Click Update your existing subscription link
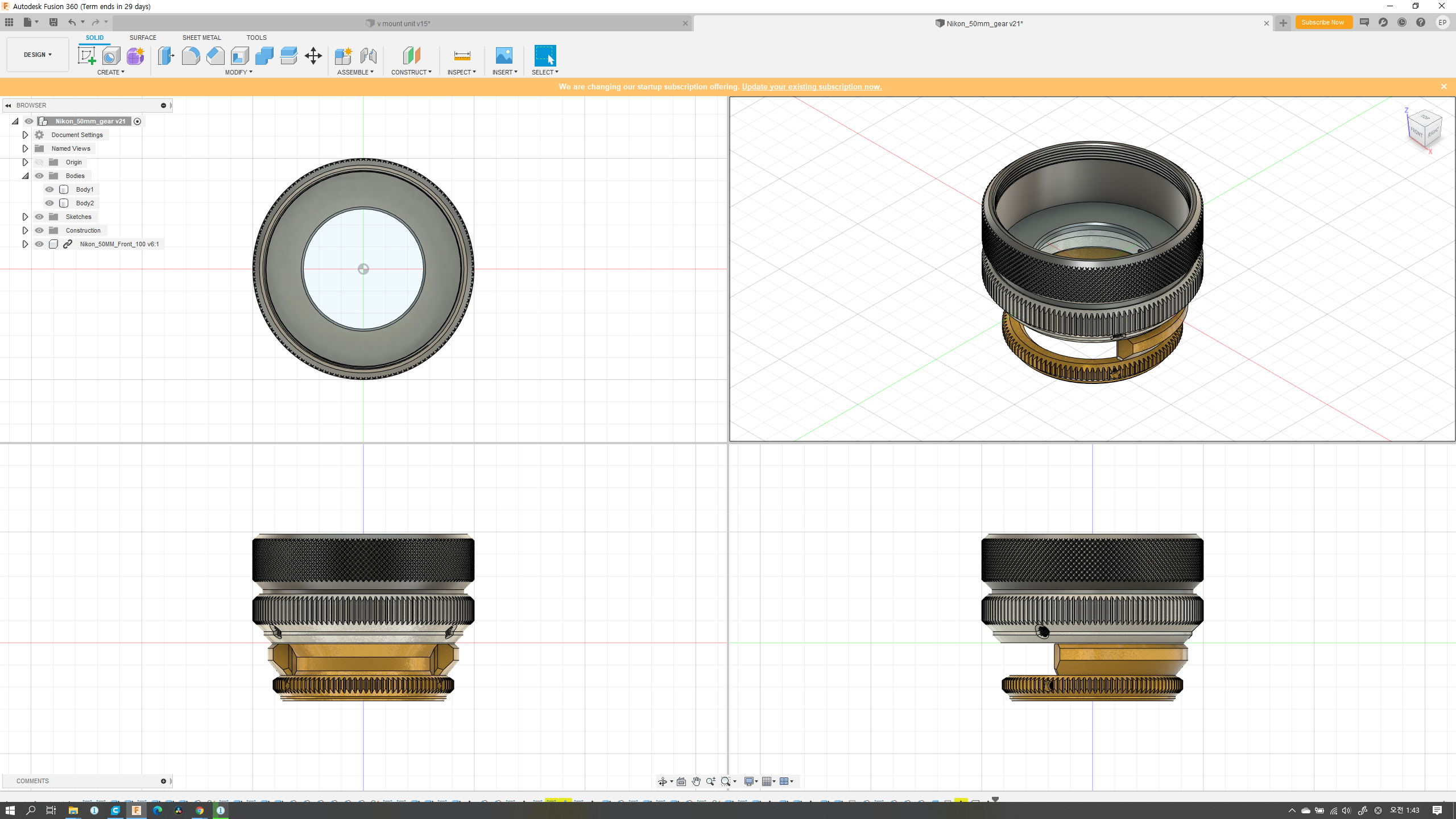This screenshot has height=819, width=1456. coord(812,86)
